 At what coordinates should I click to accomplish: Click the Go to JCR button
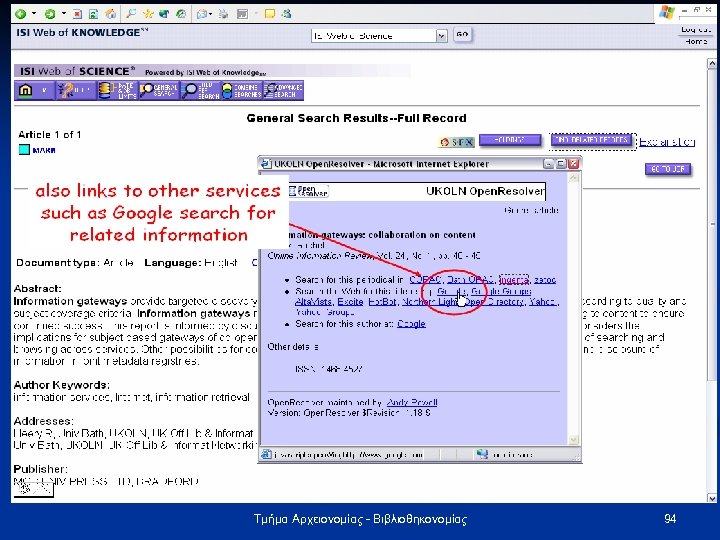coord(668,169)
